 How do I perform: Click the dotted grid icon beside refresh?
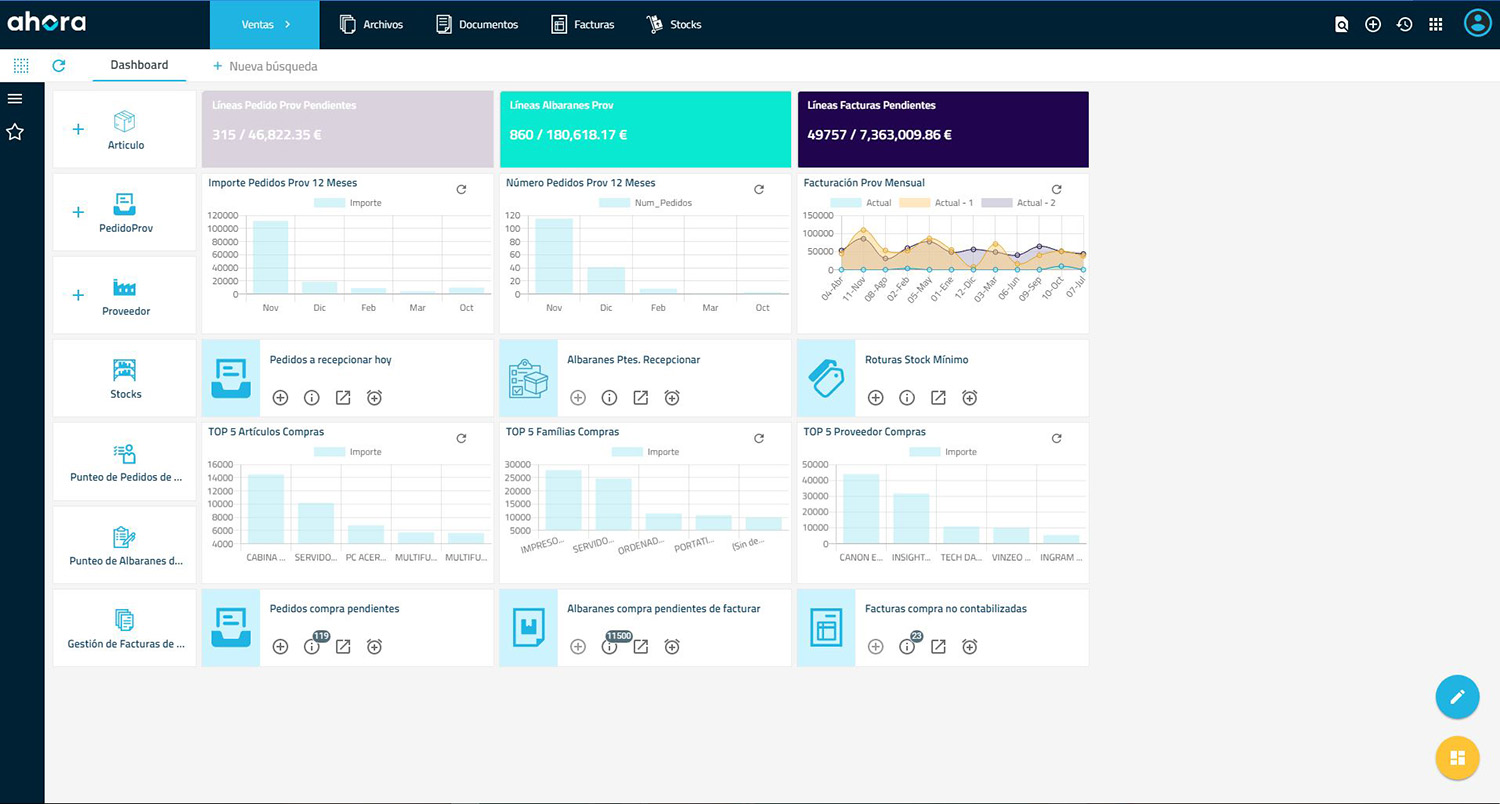pos(21,65)
